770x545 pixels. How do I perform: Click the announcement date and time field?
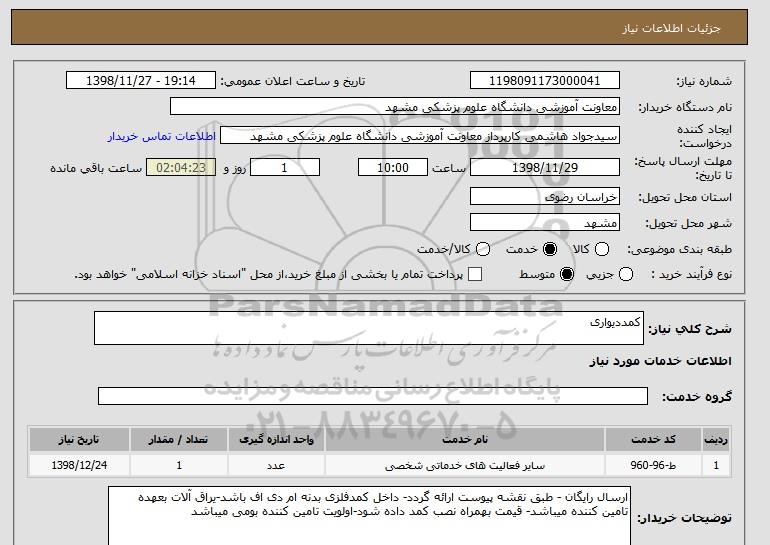click(141, 81)
